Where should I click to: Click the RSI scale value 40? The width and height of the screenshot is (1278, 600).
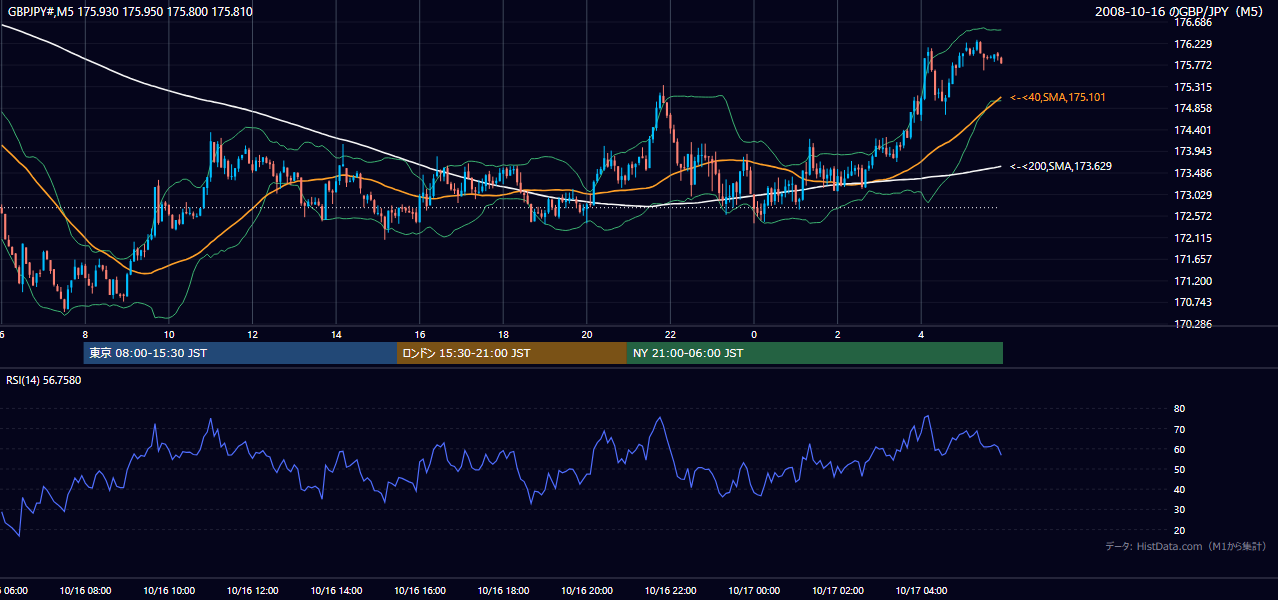1180,489
